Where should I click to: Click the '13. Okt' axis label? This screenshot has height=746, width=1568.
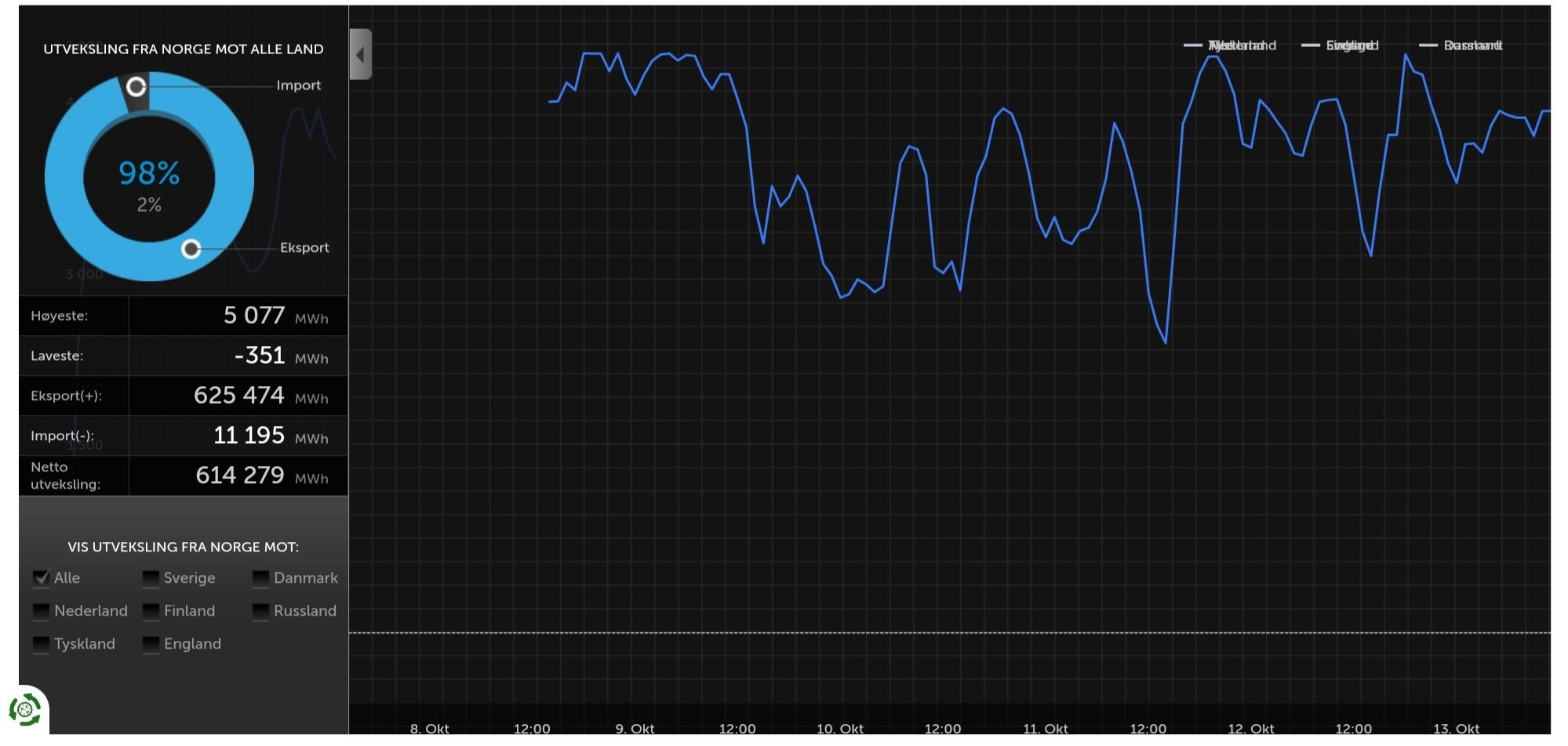point(1457,728)
